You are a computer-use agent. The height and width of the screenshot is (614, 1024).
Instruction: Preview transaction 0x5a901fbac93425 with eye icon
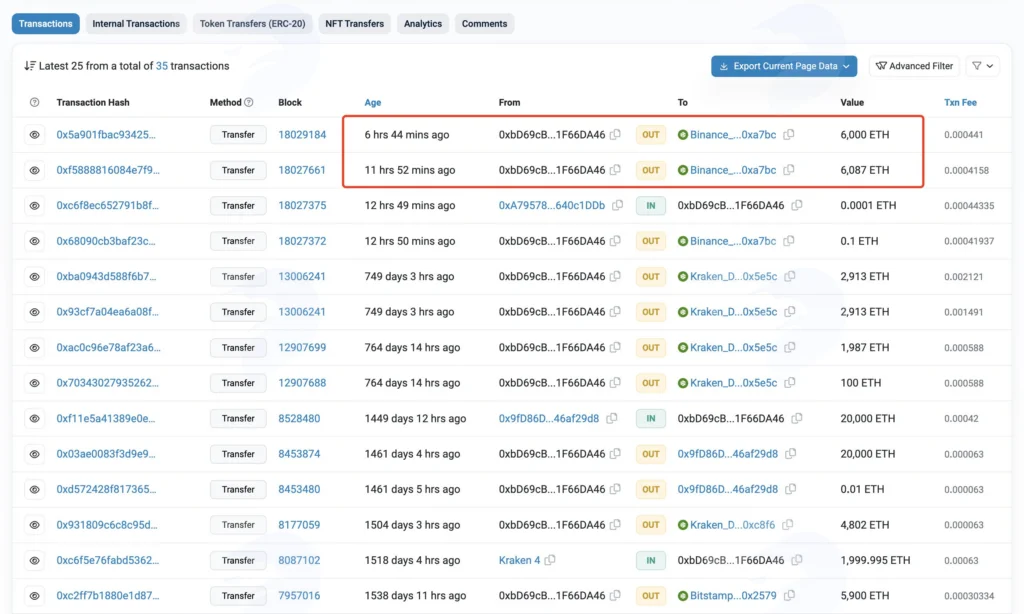click(x=35, y=135)
